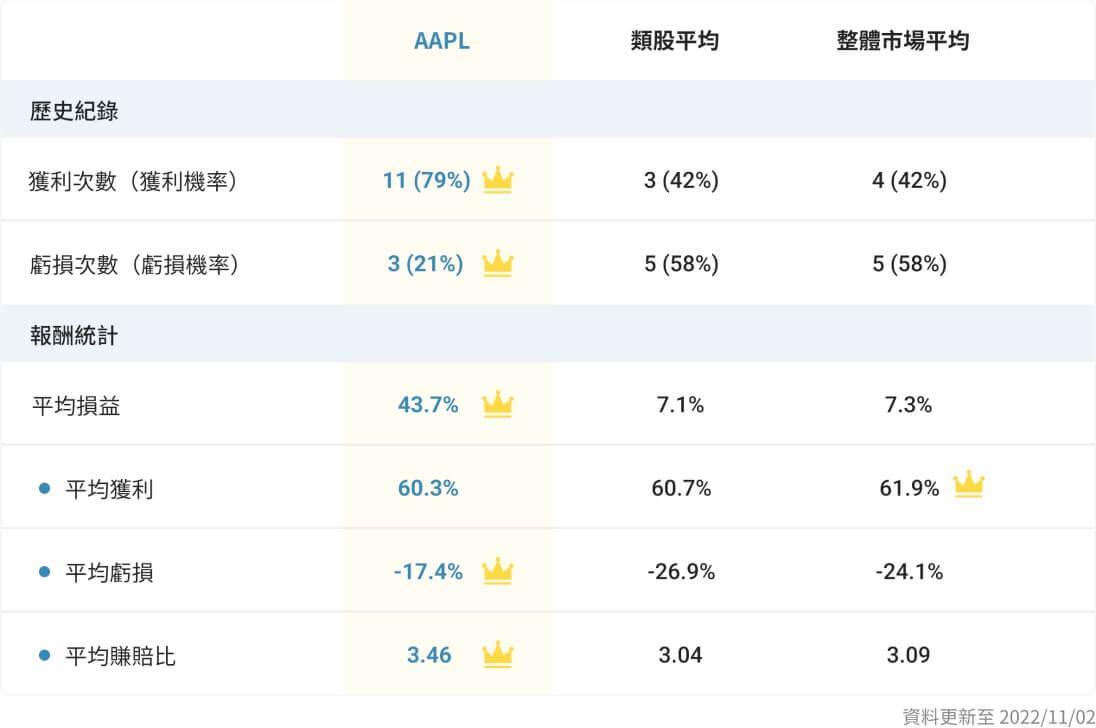Click the 獲利次數（獲利機率） row label

tap(134, 181)
